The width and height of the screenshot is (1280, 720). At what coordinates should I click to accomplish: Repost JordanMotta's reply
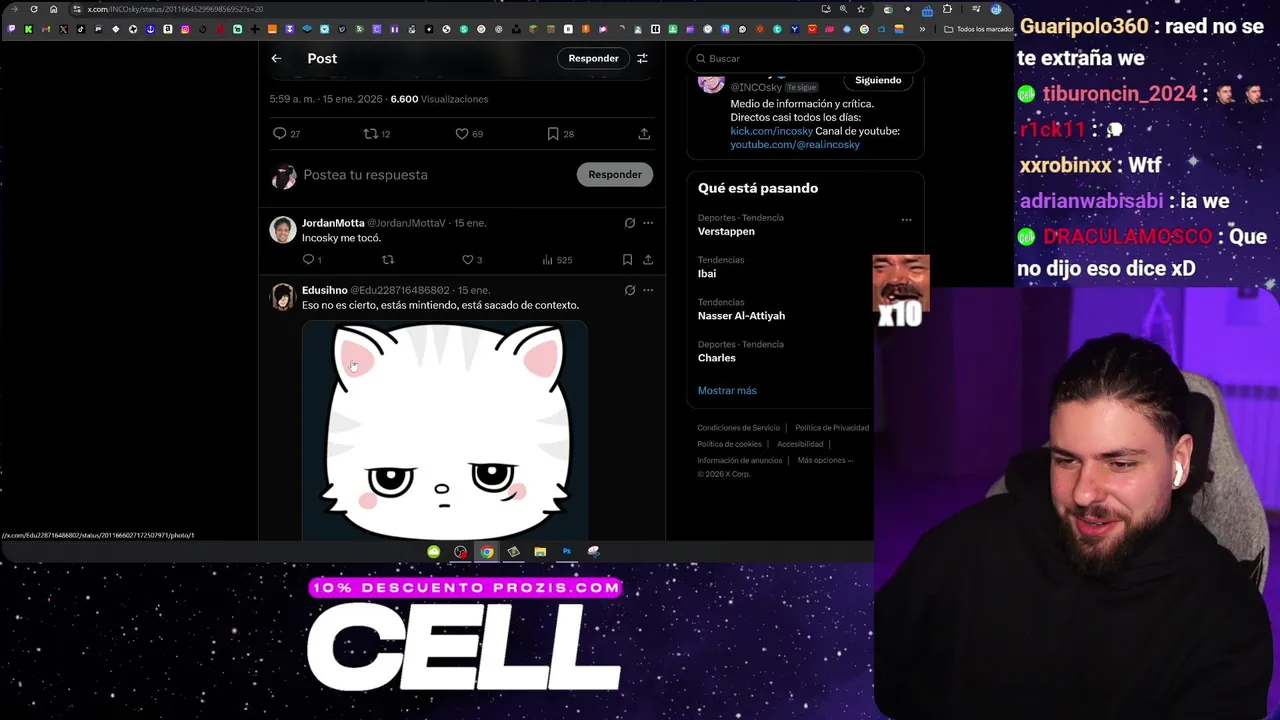388,259
